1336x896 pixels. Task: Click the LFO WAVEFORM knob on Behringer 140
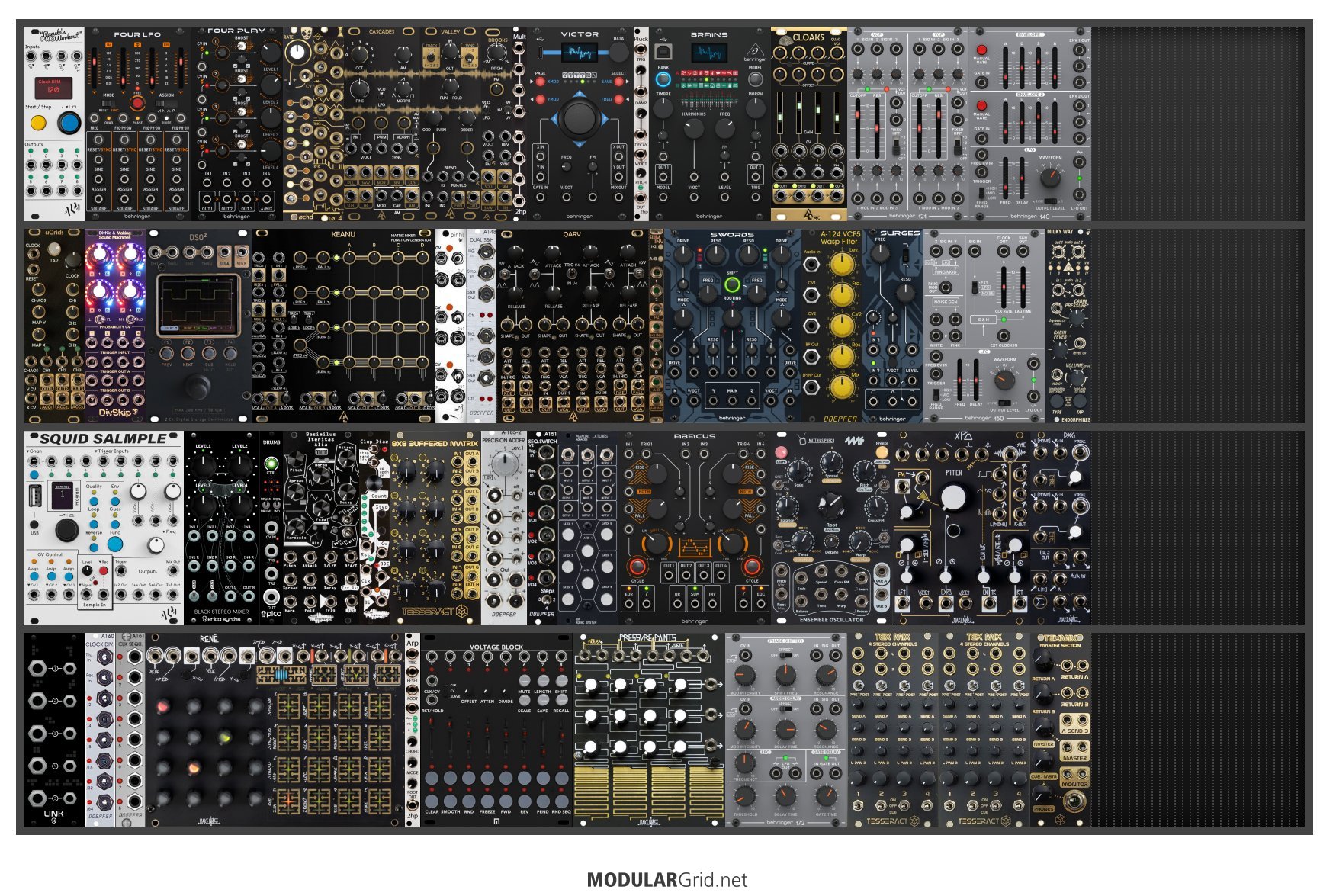coord(1050,178)
